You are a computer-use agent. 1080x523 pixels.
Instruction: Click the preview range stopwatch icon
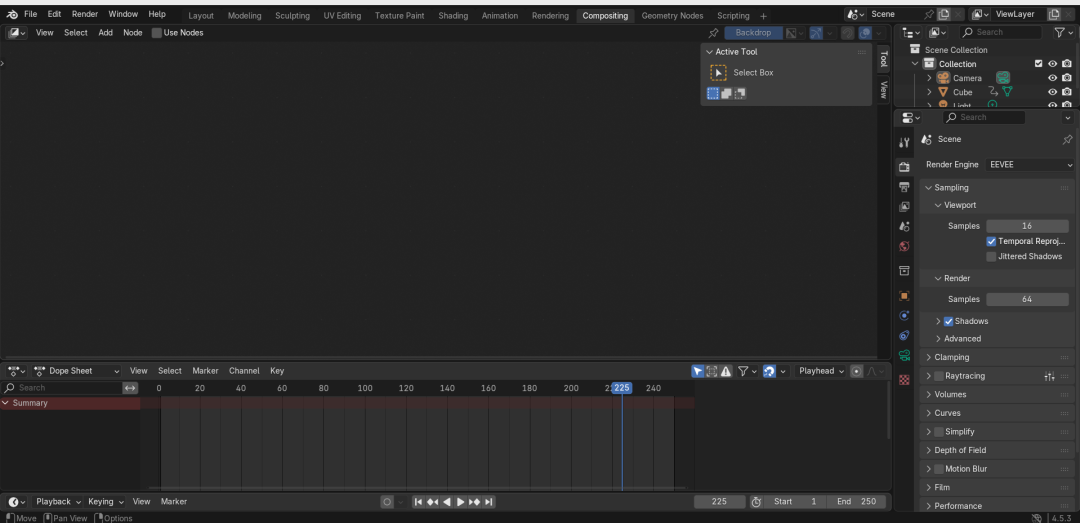coord(756,502)
